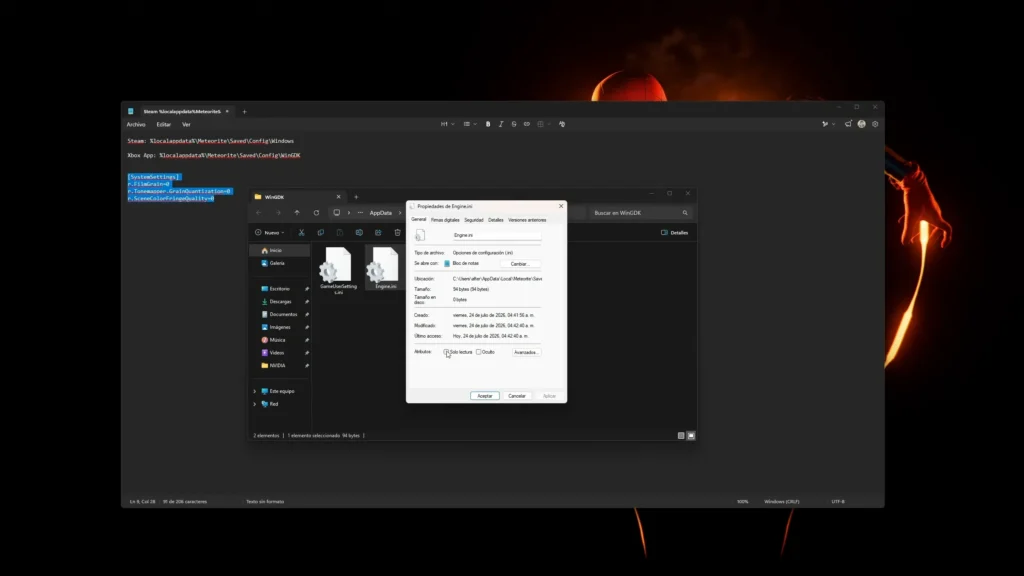1024x576 pixels.
Task: Switch to the Seguridad tab
Action: coord(473,220)
